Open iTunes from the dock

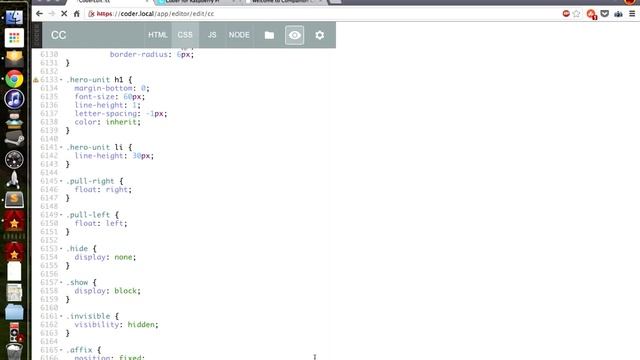14,99
